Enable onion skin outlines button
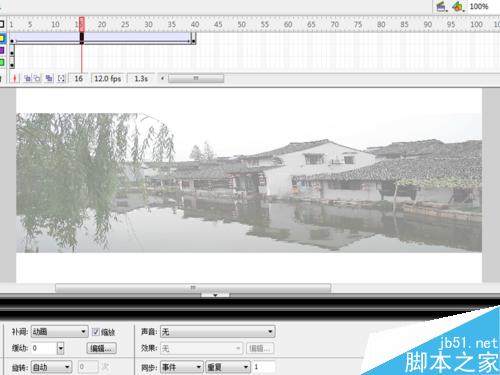The image size is (500, 375). 37,78
